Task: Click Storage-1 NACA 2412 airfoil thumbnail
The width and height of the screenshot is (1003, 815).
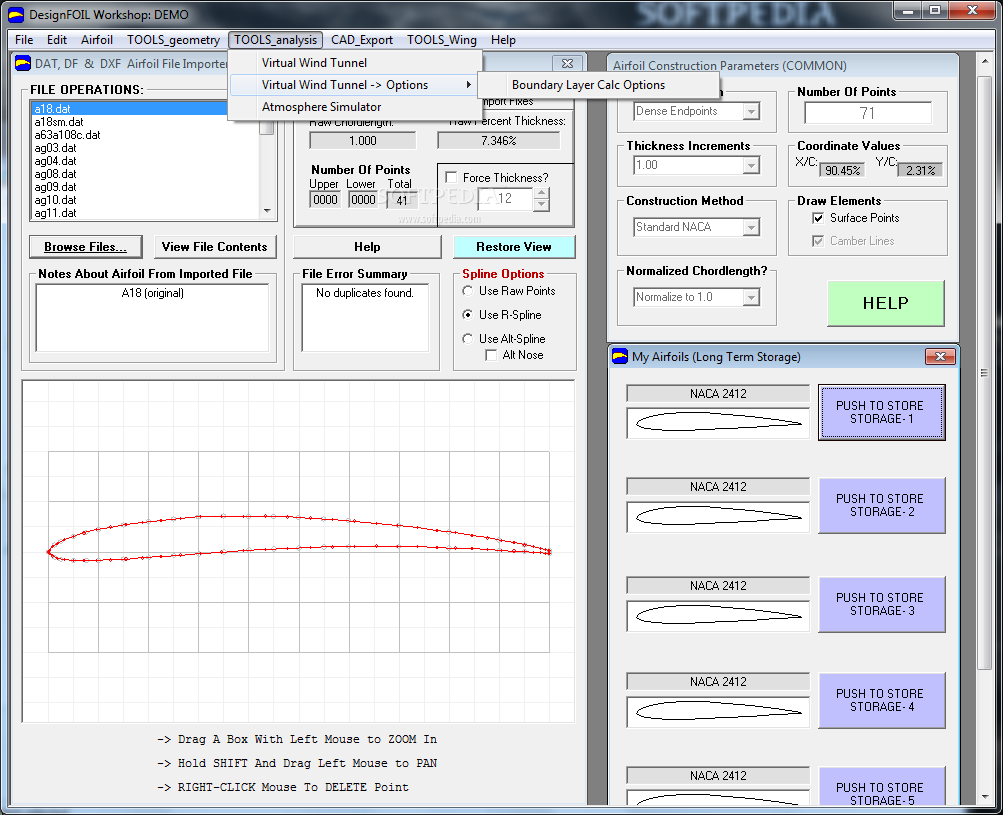Action: point(718,423)
